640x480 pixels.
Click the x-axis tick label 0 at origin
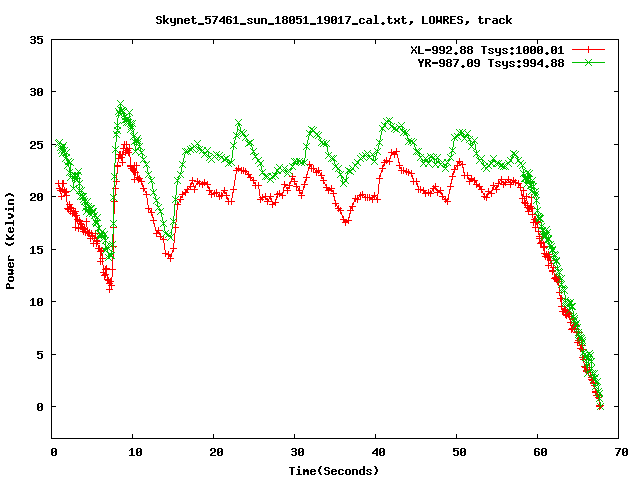[x=53, y=452]
